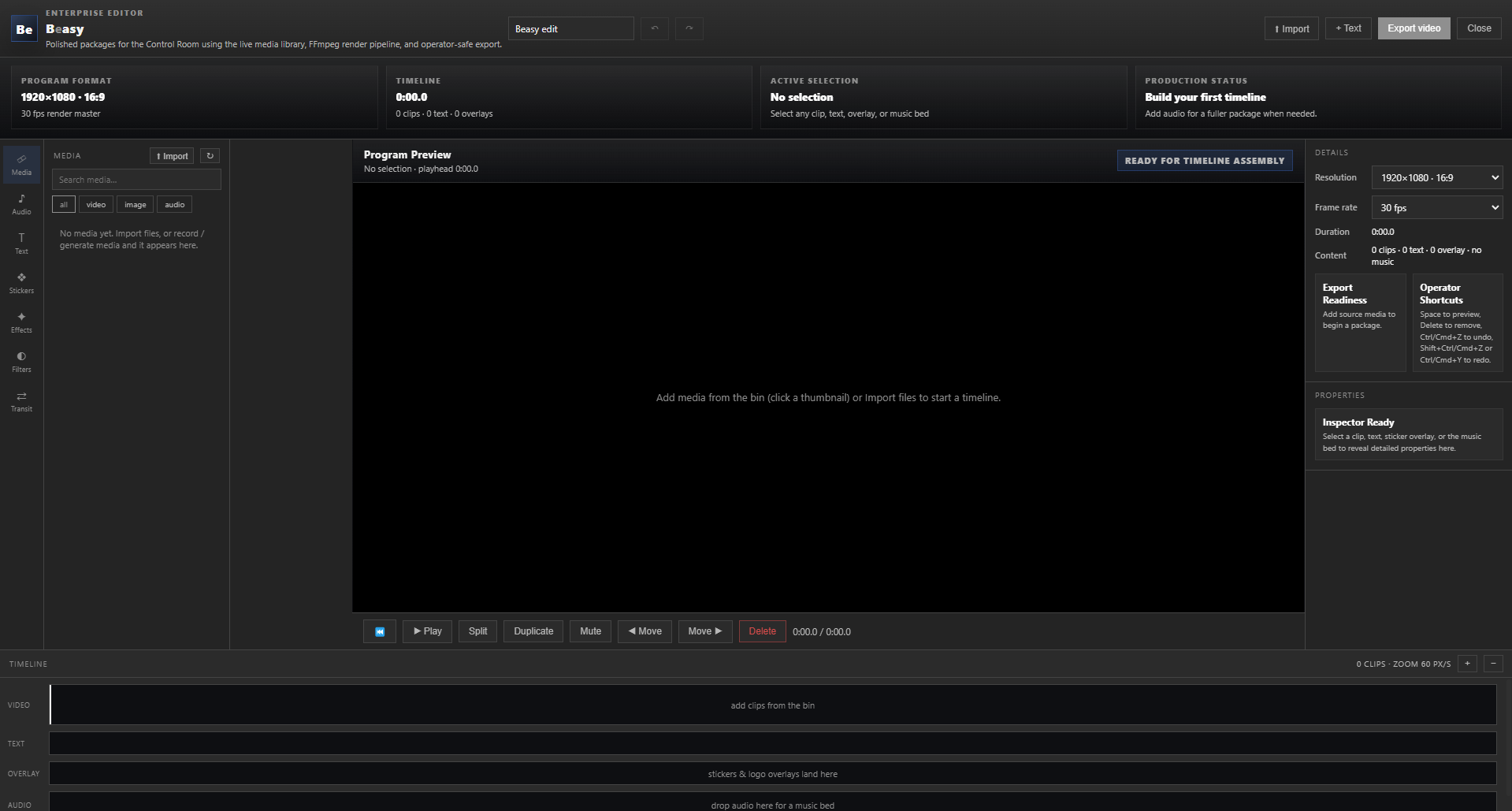Open the Transit sidebar panel
Viewport: 1512px width, 811px height.
coord(21,401)
